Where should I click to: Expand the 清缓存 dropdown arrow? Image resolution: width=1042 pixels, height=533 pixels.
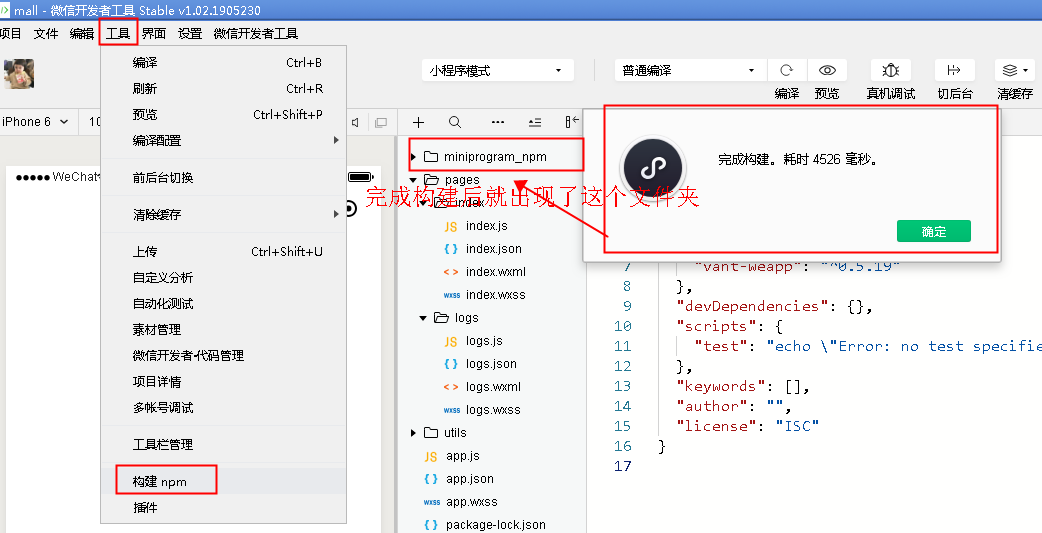1025,70
